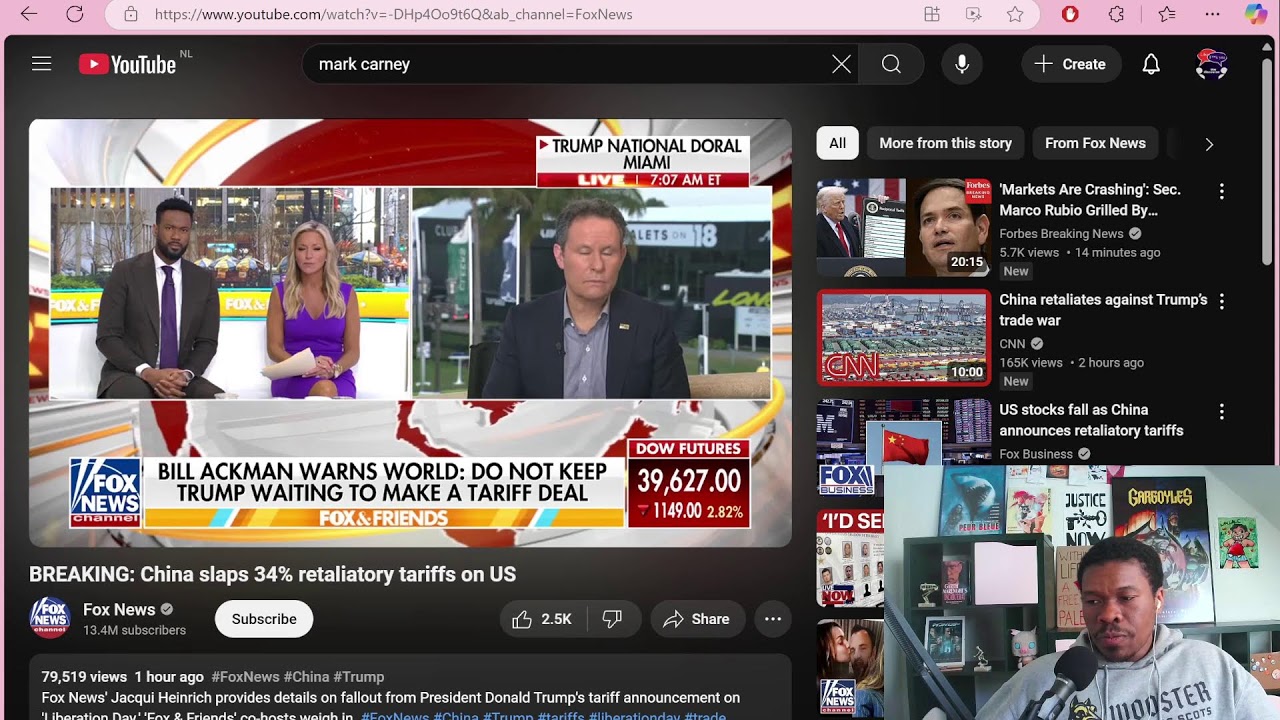Image resolution: width=1280 pixels, height=720 pixels.
Task: Click '165K views • 2 hours ago' text
Action: (1071, 362)
